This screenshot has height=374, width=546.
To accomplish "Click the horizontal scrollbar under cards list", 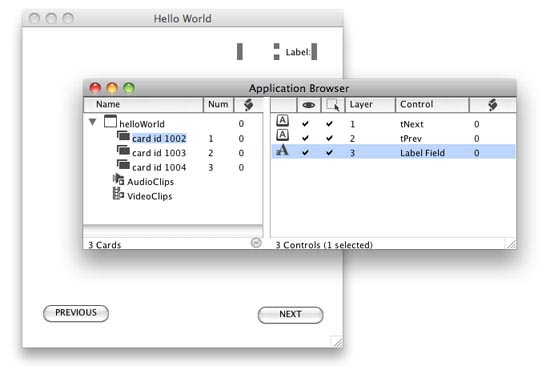I will [x=173, y=231].
